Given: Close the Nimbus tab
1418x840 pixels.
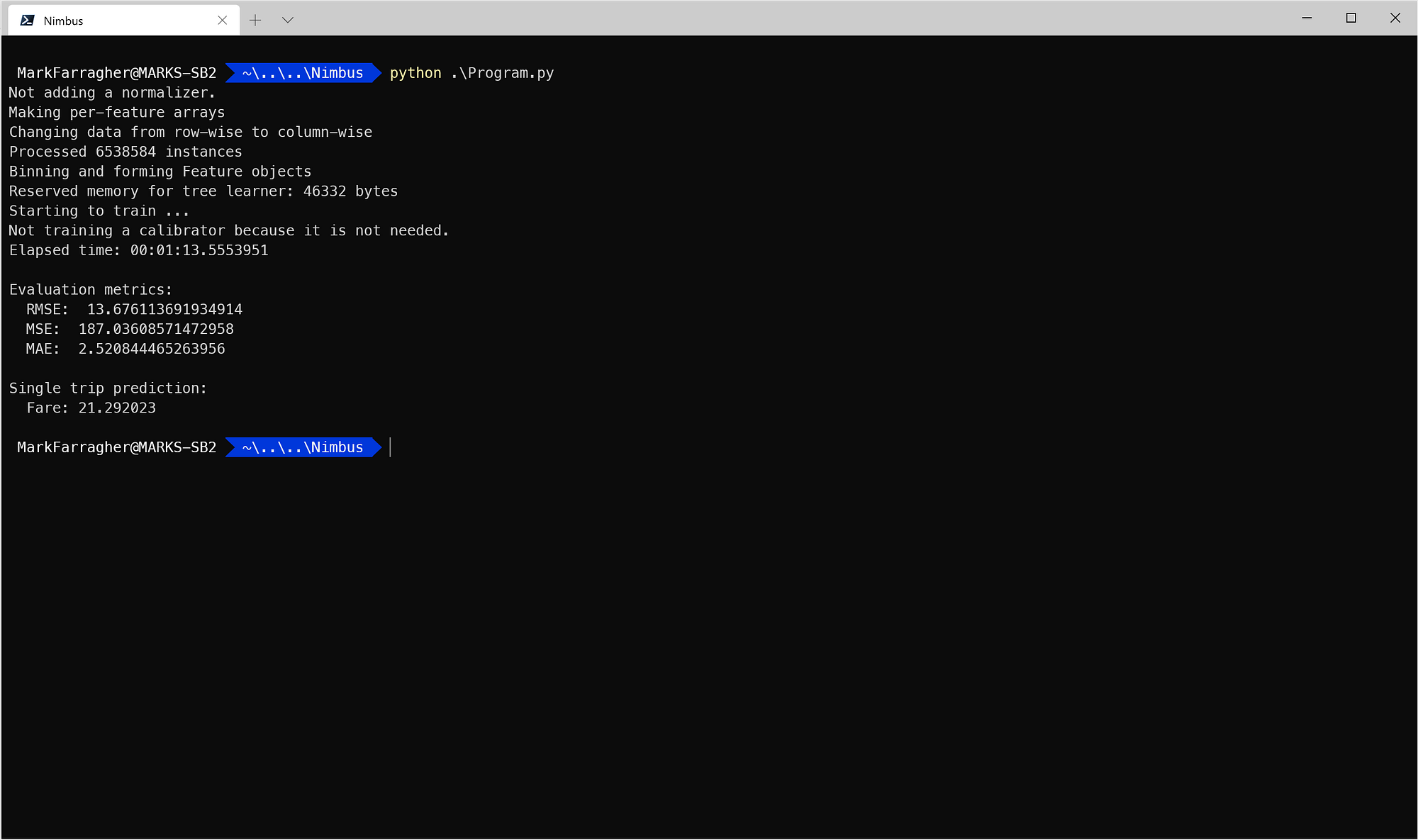Looking at the screenshot, I should [x=223, y=21].
